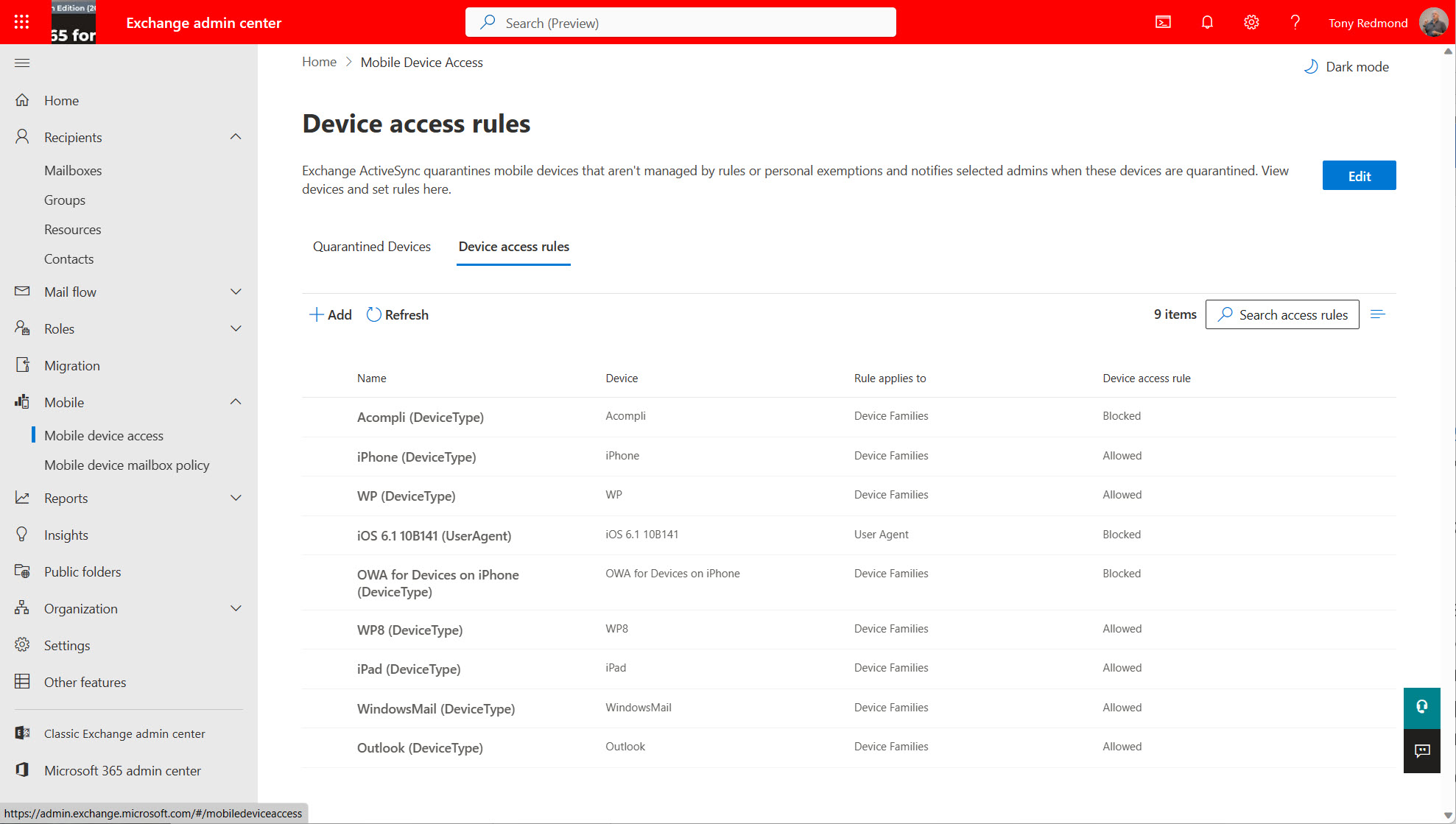Add a new device access rule
Image resolution: width=1456 pixels, height=824 pixels.
[330, 314]
